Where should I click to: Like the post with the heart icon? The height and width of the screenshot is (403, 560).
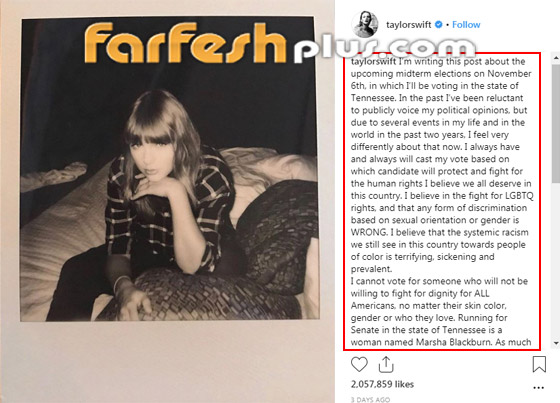[x=359, y=364]
